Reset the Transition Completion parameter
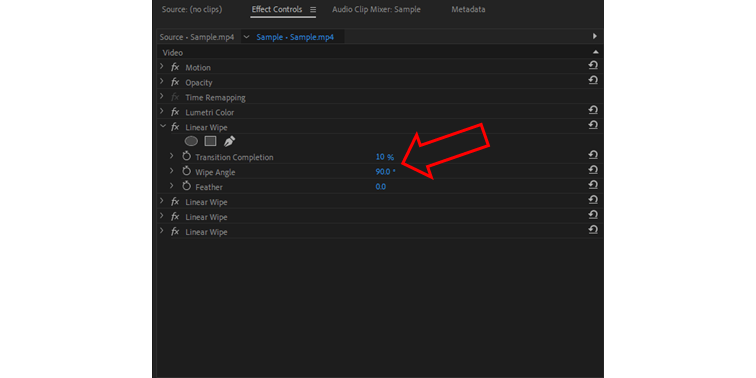The image size is (756, 378). pos(593,155)
